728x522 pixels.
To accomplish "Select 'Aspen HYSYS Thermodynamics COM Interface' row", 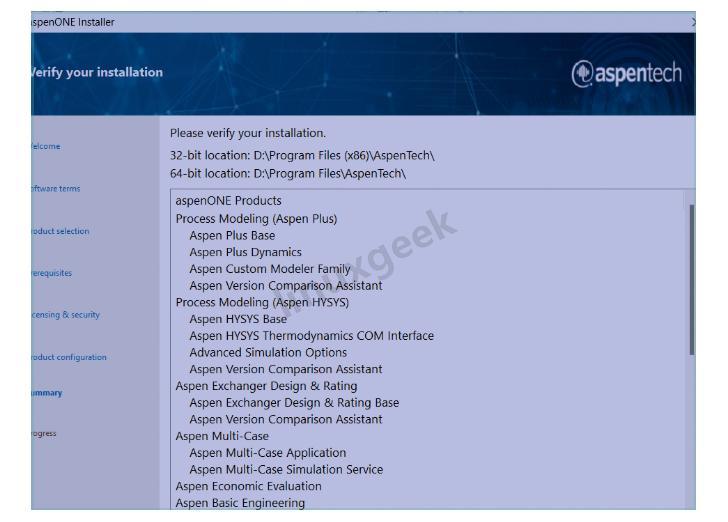I will (312, 336).
